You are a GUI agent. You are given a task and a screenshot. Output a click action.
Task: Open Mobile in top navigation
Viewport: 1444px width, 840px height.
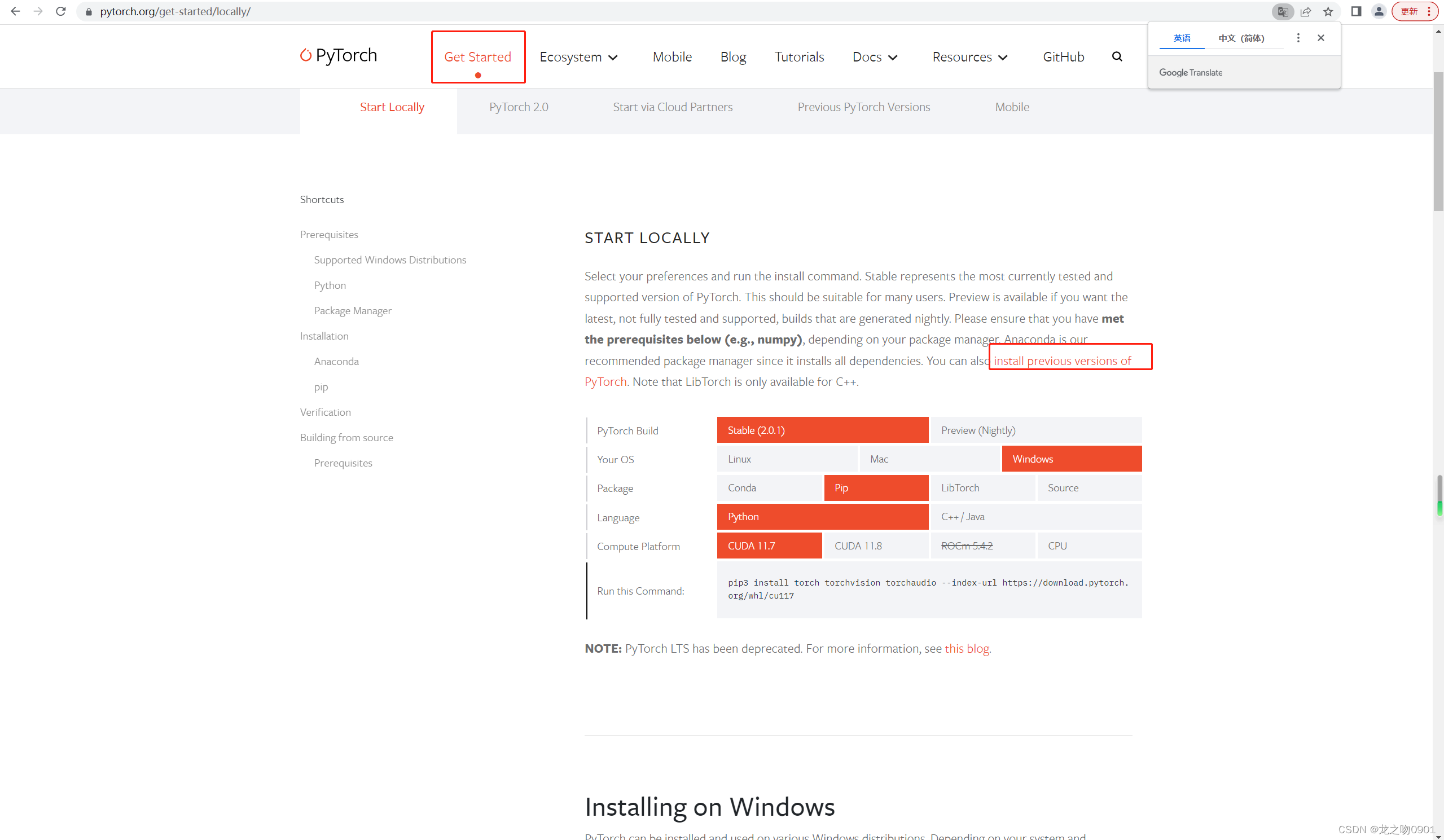click(672, 57)
